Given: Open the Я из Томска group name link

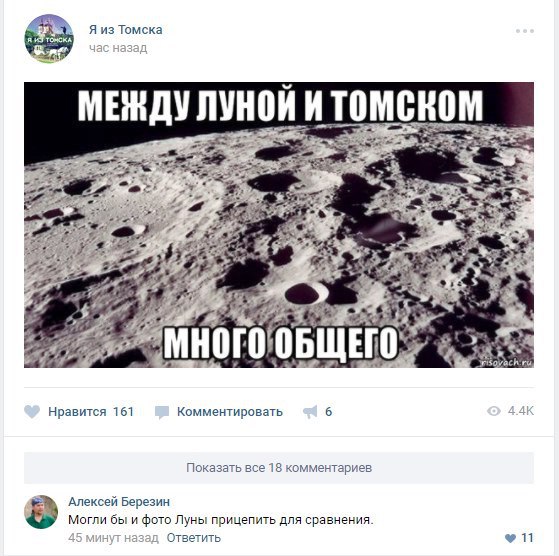Looking at the screenshot, I should click(x=125, y=30).
